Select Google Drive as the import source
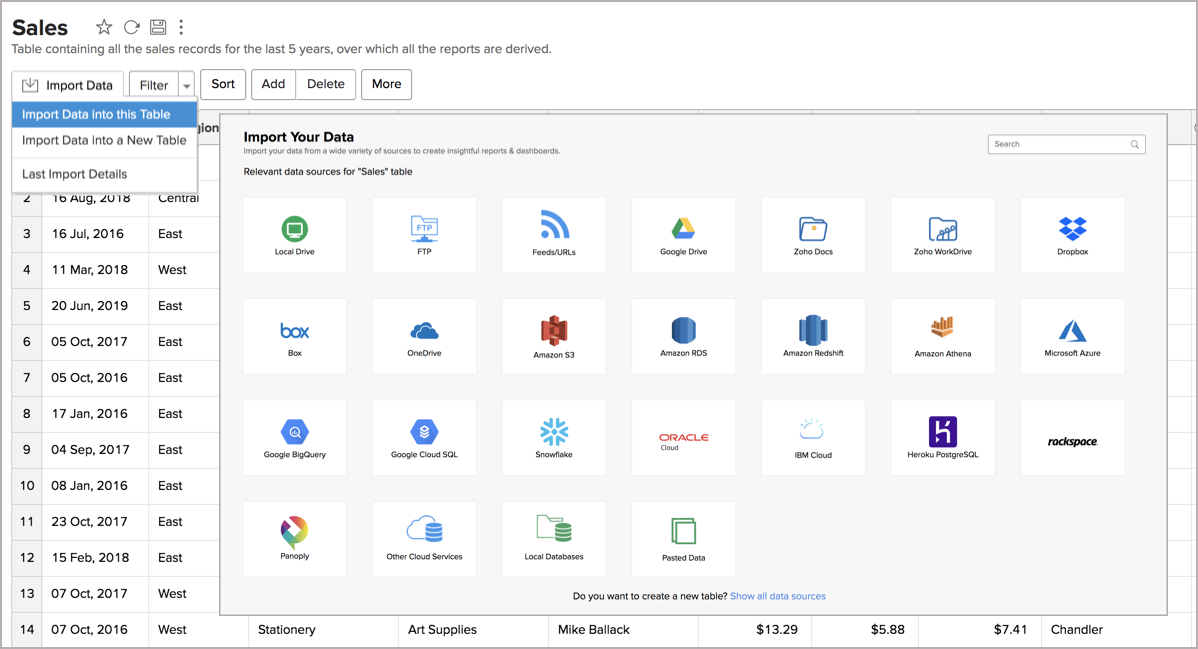Screen dimensions: 1198x649 click(x=683, y=234)
